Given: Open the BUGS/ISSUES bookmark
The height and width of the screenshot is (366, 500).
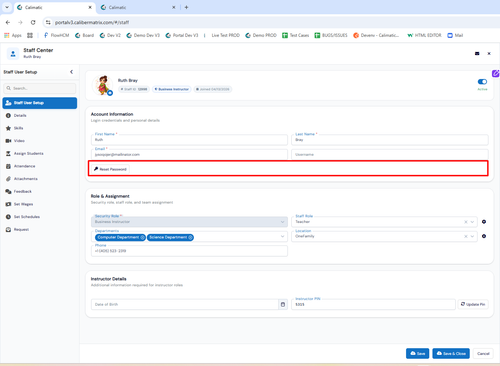Looking at the screenshot, I should click(x=331, y=35).
